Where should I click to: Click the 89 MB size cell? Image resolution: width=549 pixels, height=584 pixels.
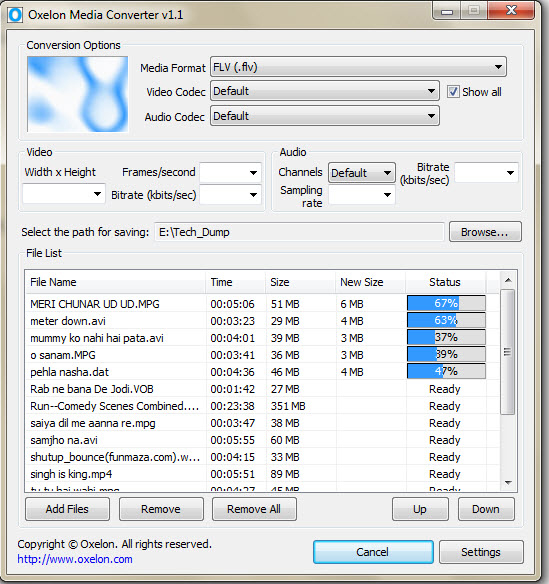285,474
